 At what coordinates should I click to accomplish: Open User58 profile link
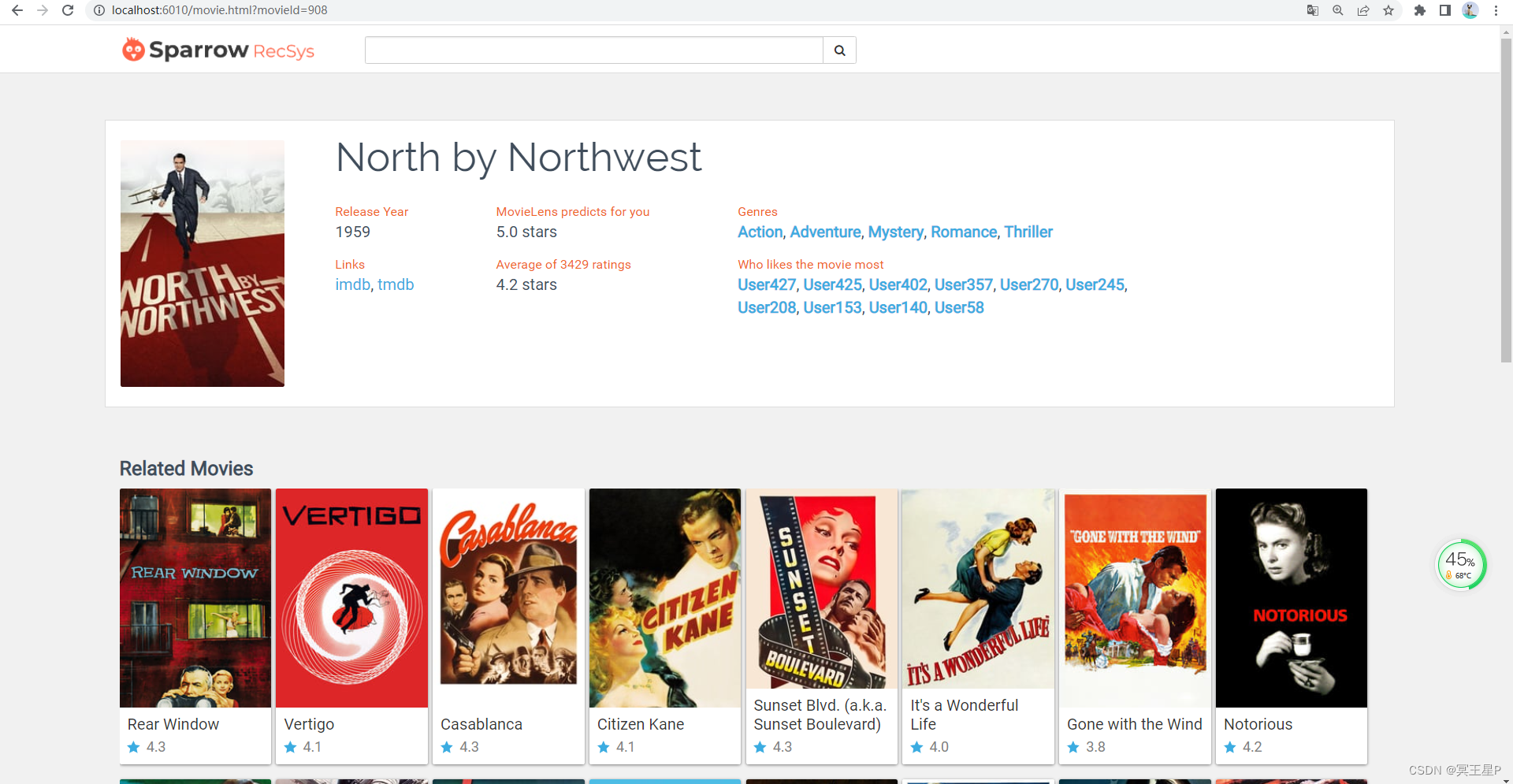coord(959,307)
